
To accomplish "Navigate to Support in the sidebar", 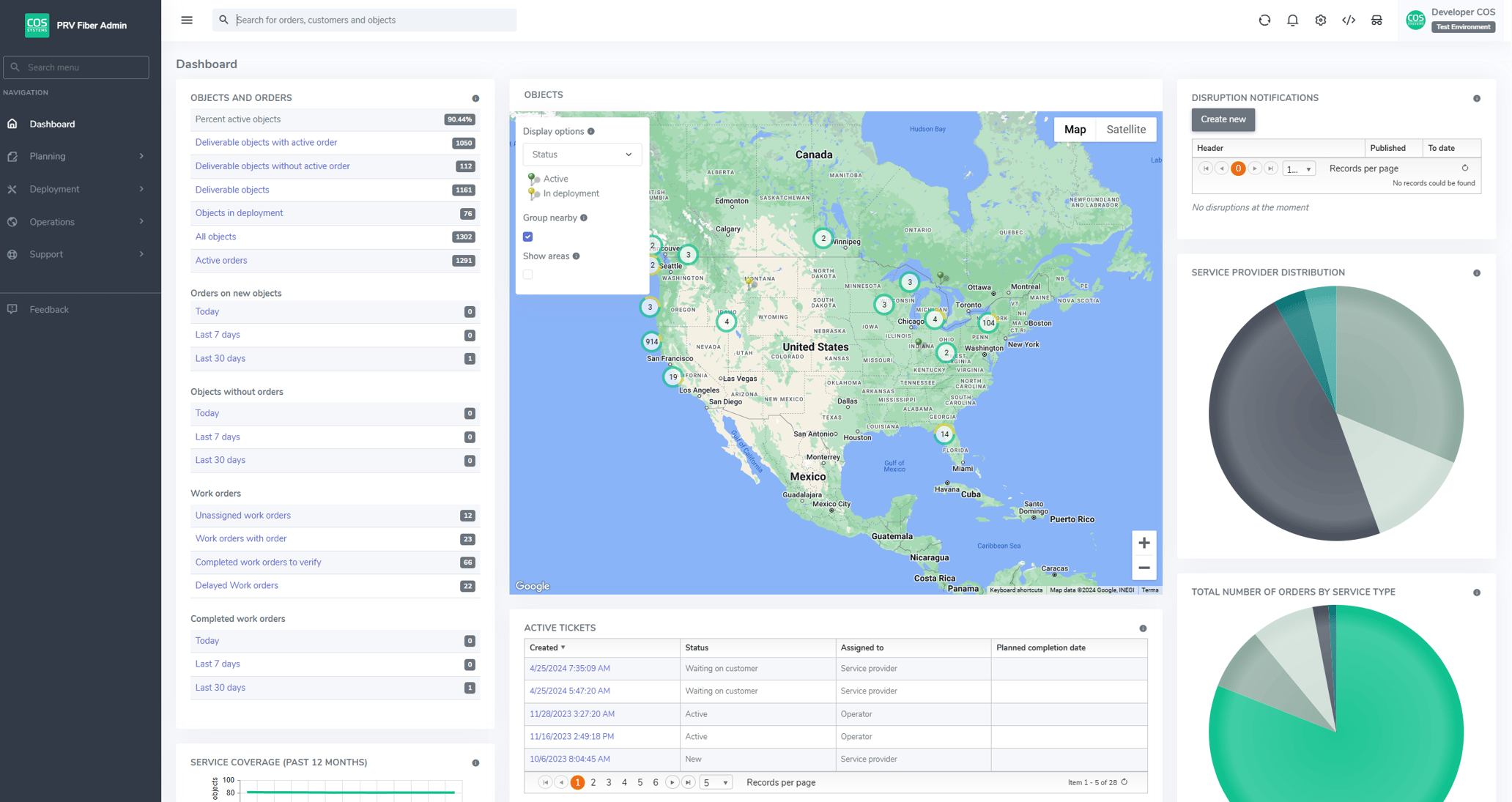I will click(x=46, y=254).
